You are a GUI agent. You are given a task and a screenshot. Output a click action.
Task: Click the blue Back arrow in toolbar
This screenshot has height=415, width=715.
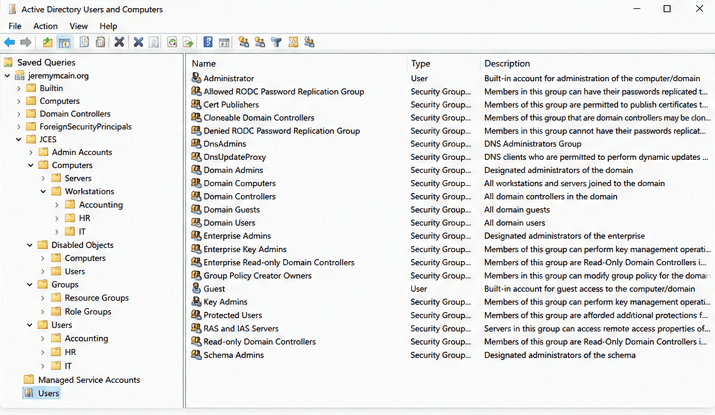click(x=10, y=42)
